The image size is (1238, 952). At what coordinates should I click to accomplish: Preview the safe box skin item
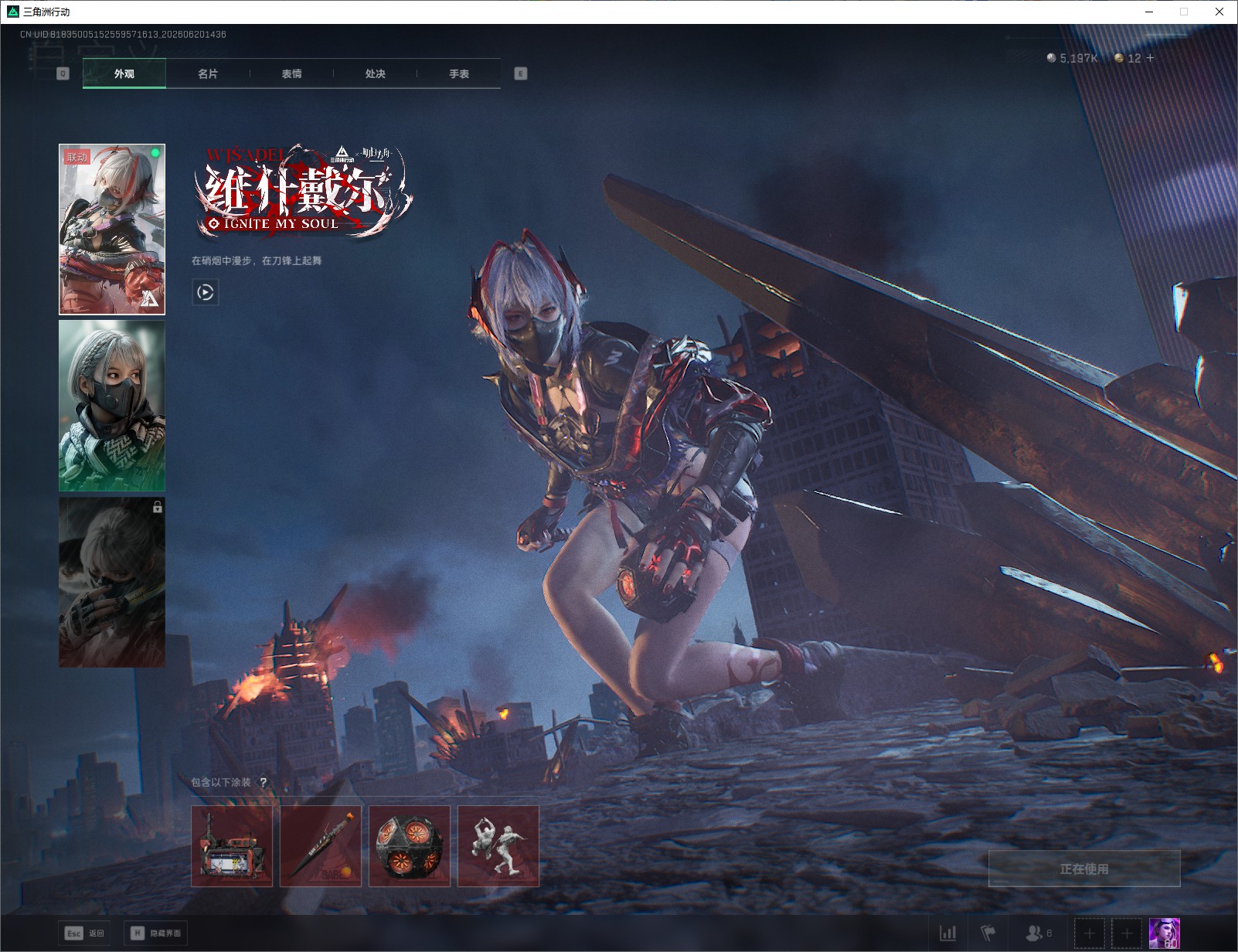232,846
